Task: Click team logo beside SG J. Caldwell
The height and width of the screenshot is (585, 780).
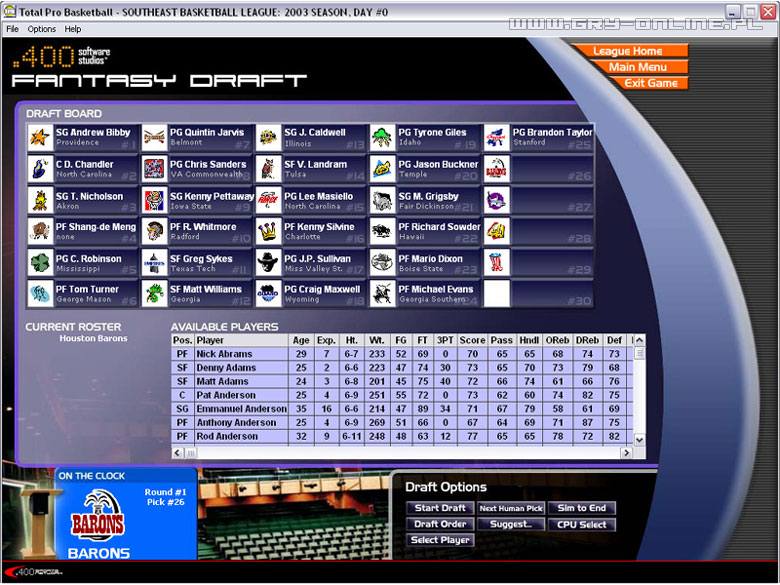Action: [x=269, y=137]
